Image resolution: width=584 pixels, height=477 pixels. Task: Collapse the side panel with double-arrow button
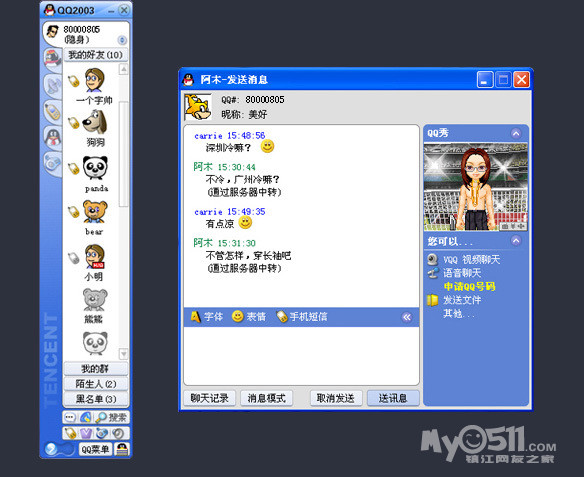click(x=407, y=317)
